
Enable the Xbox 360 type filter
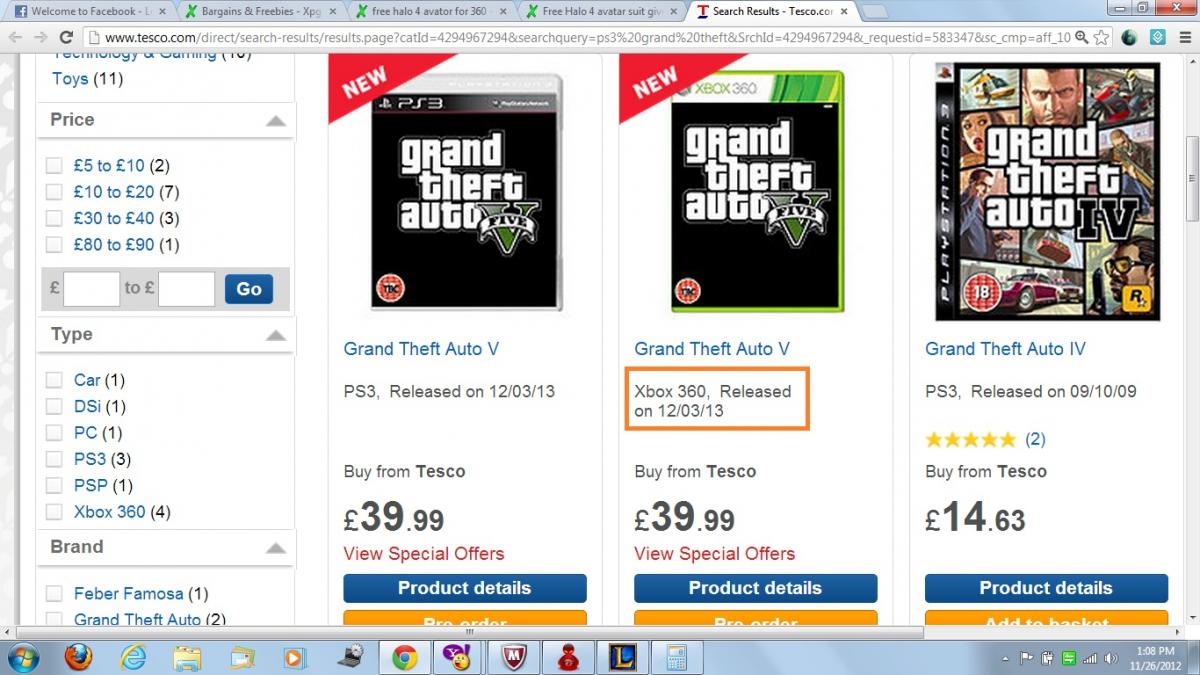click(54, 511)
